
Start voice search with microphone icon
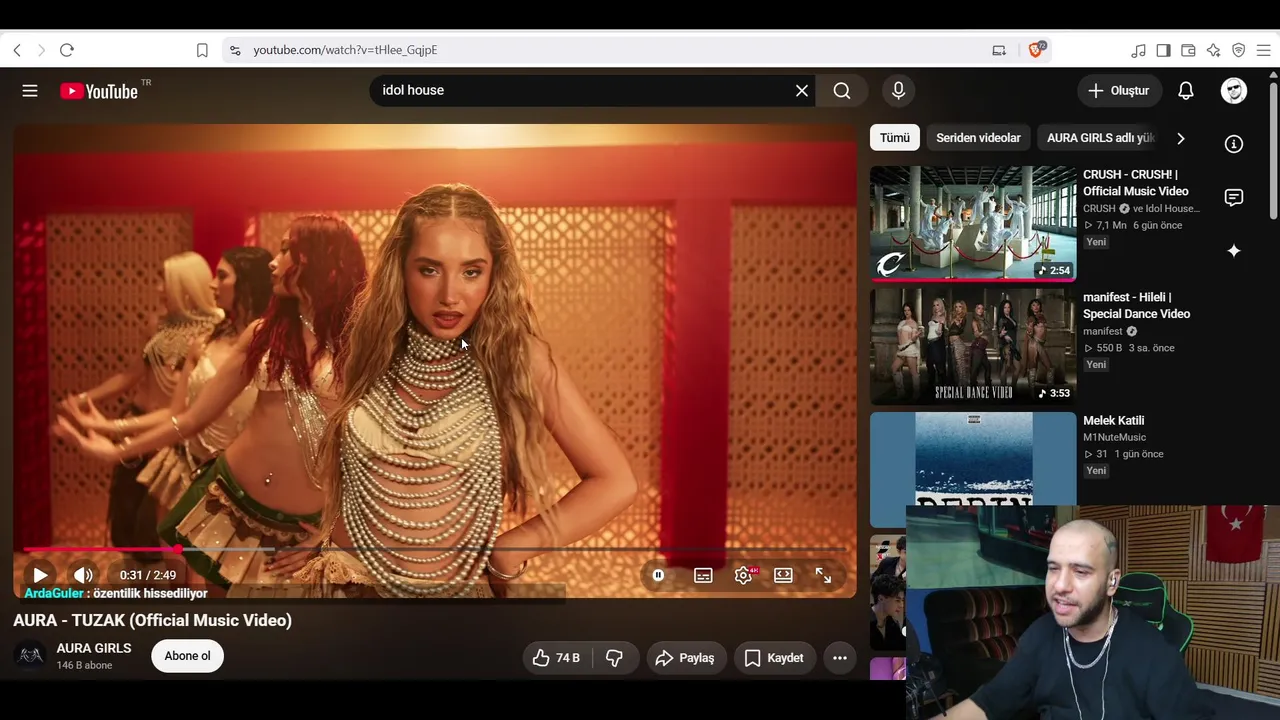point(898,91)
